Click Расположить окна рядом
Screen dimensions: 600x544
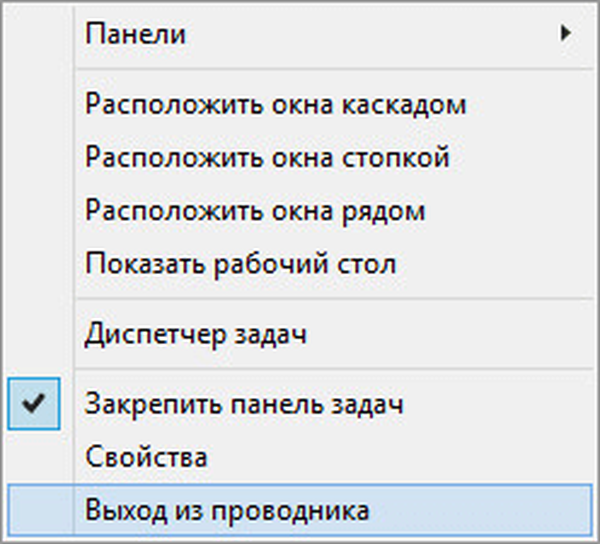255,211
